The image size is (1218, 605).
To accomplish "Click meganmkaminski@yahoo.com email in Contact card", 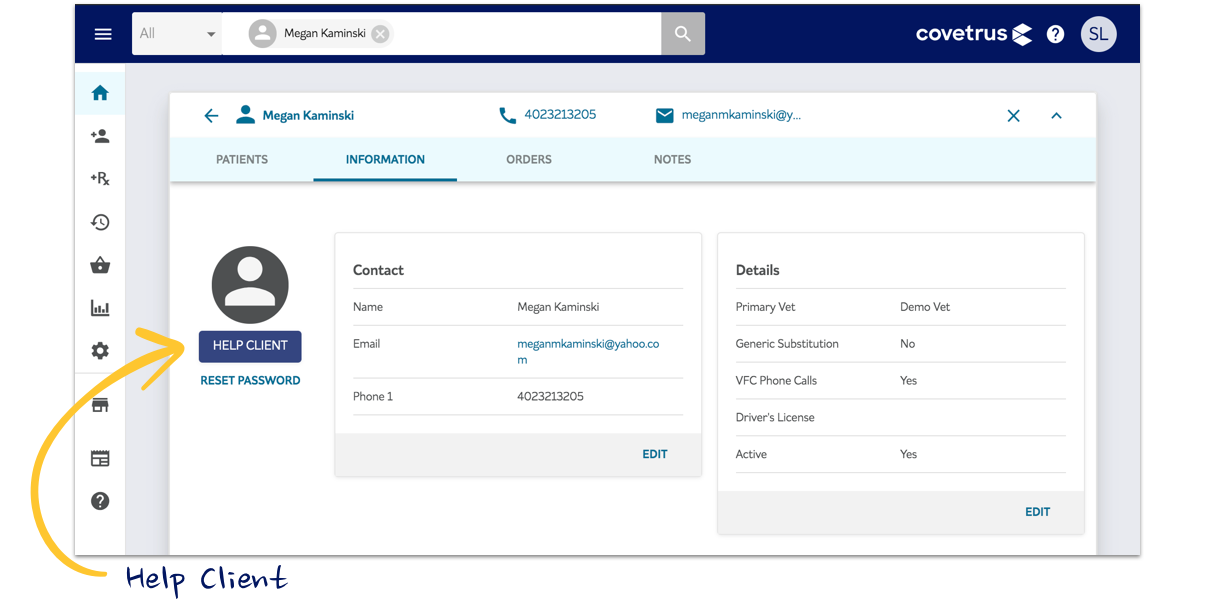I will point(588,352).
